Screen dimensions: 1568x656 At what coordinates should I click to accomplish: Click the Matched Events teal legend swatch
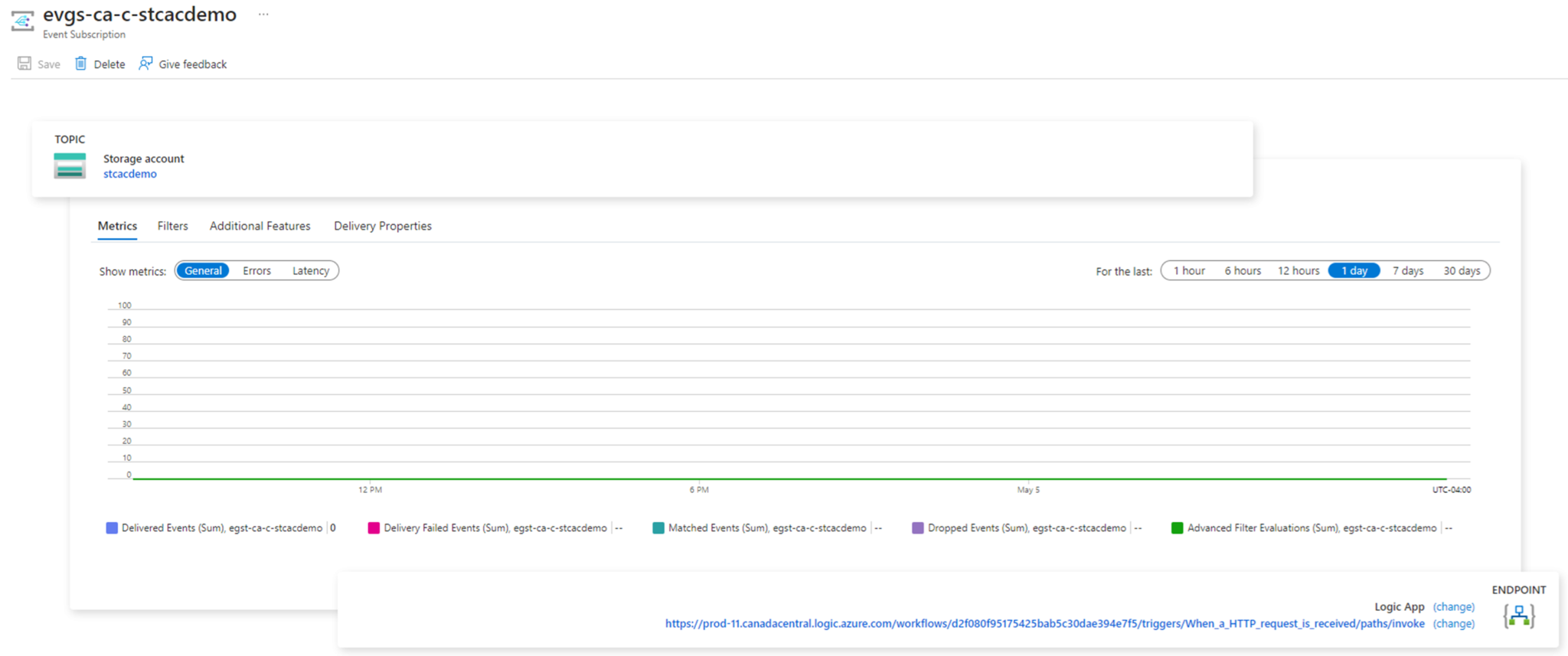click(x=658, y=528)
